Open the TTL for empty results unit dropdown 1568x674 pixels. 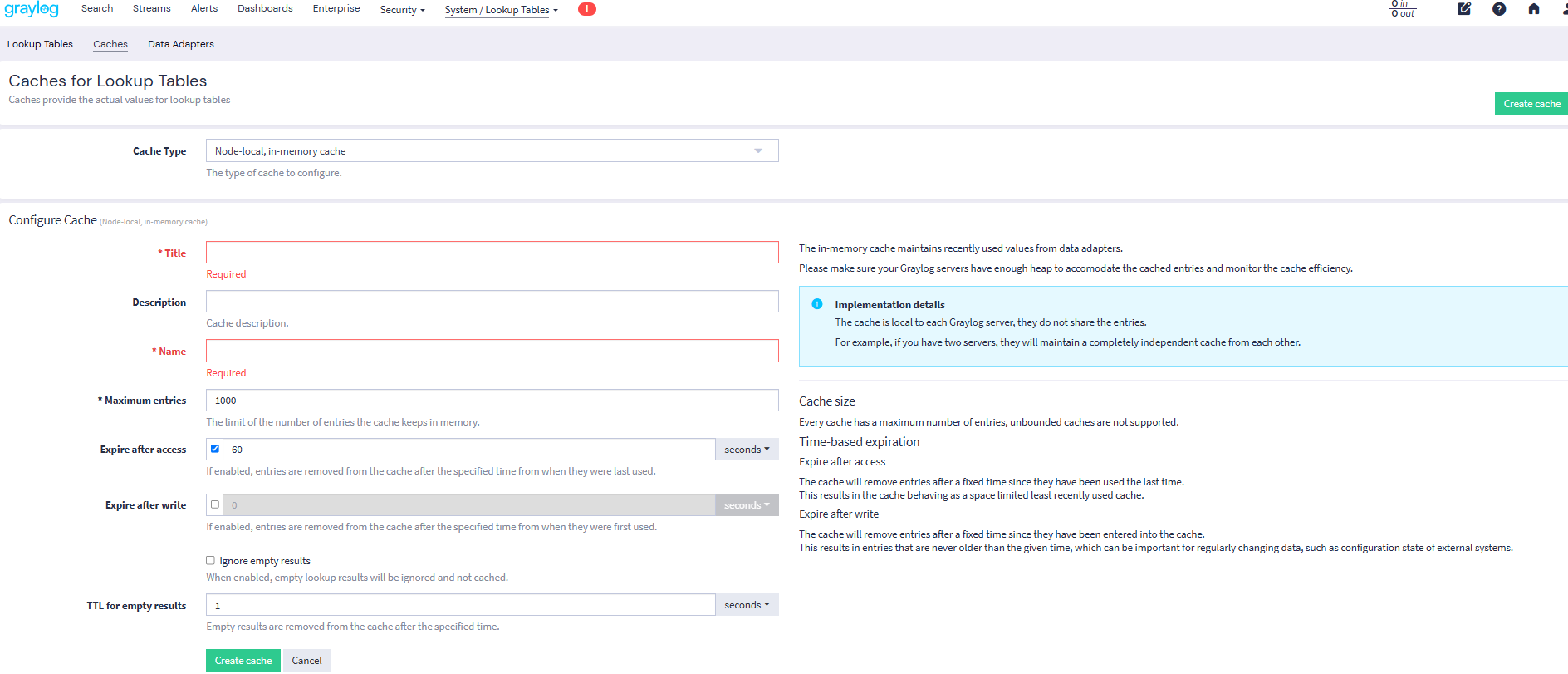[x=746, y=605]
